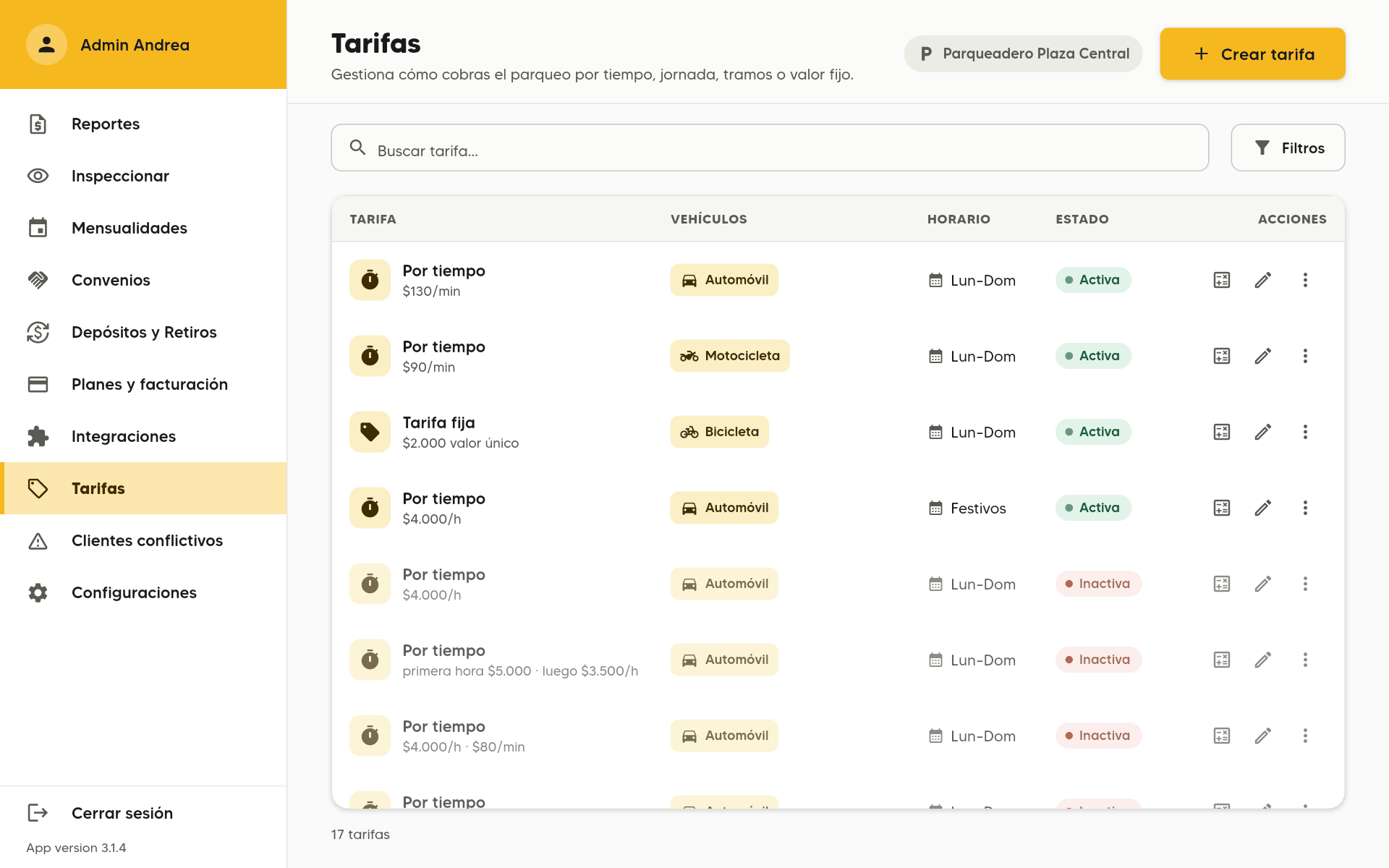
Task: Click the 17 tarifas count text
Action: point(360,834)
